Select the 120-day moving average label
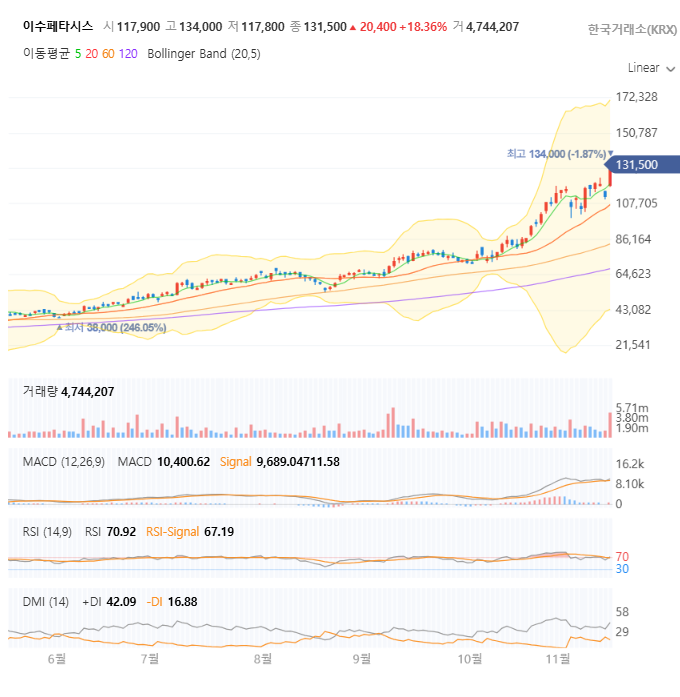The image size is (680, 697). (x=128, y=54)
